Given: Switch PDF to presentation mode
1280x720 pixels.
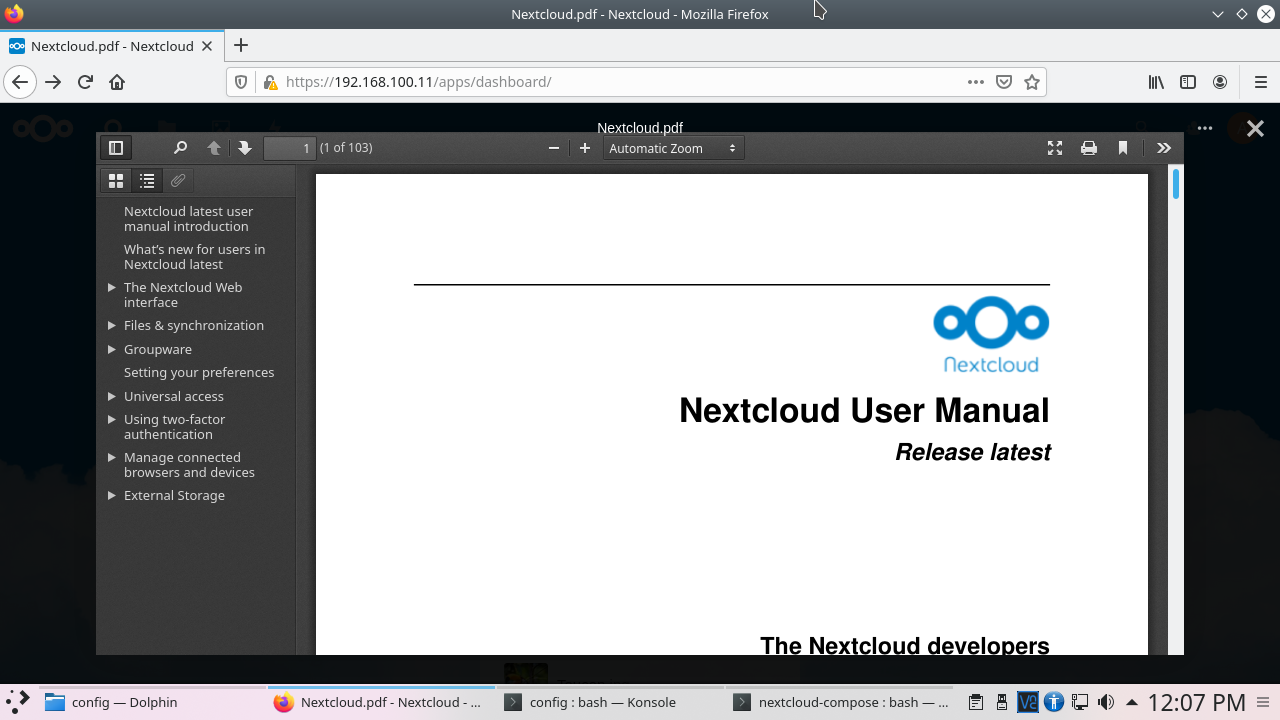Looking at the screenshot, I should 1055,148.
